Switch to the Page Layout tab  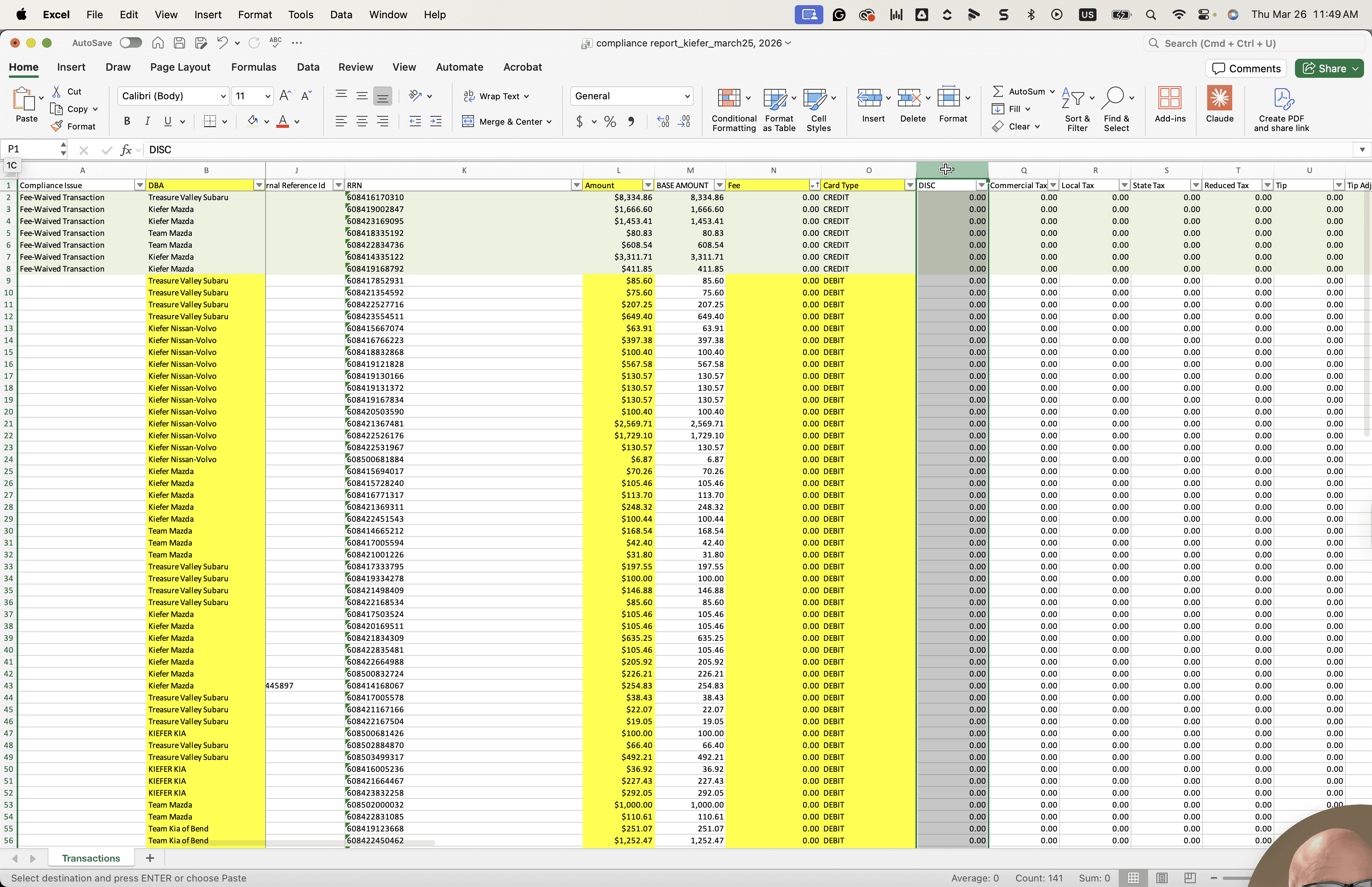click(180, 67)
